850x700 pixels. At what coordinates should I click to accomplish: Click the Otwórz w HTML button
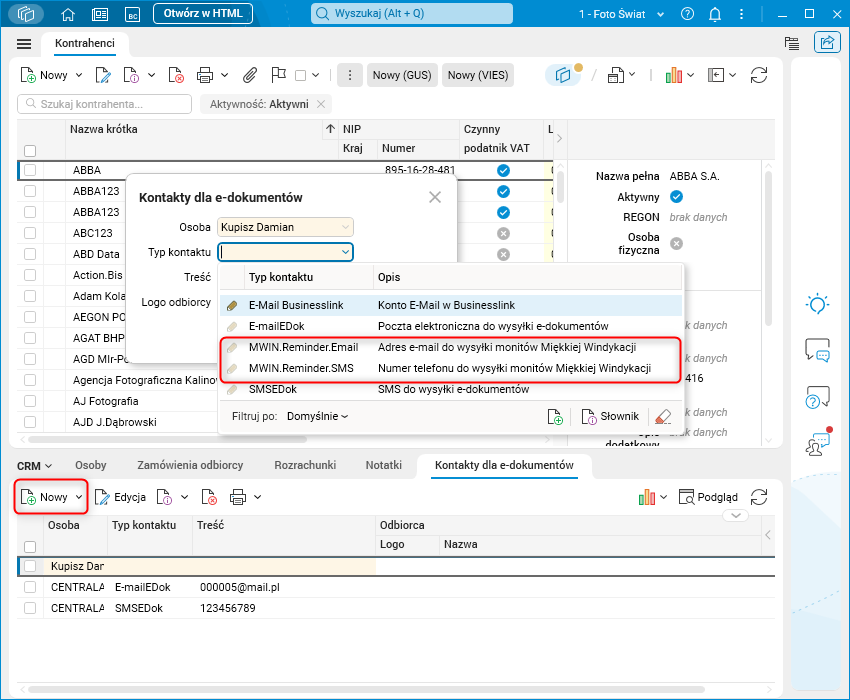203,14
